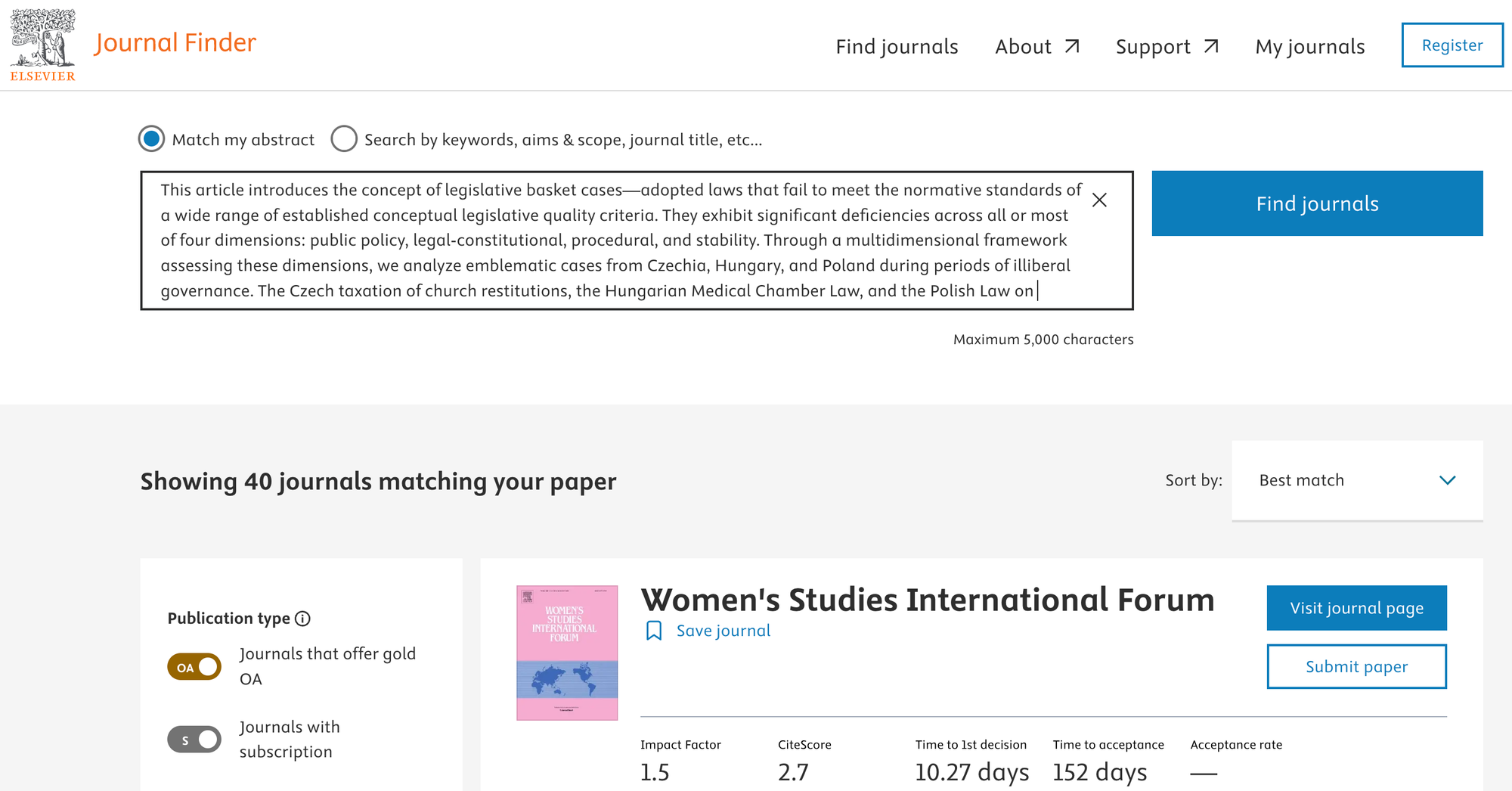
Task: Clear the abstract with the X icon
Action: click(1099, 200)
